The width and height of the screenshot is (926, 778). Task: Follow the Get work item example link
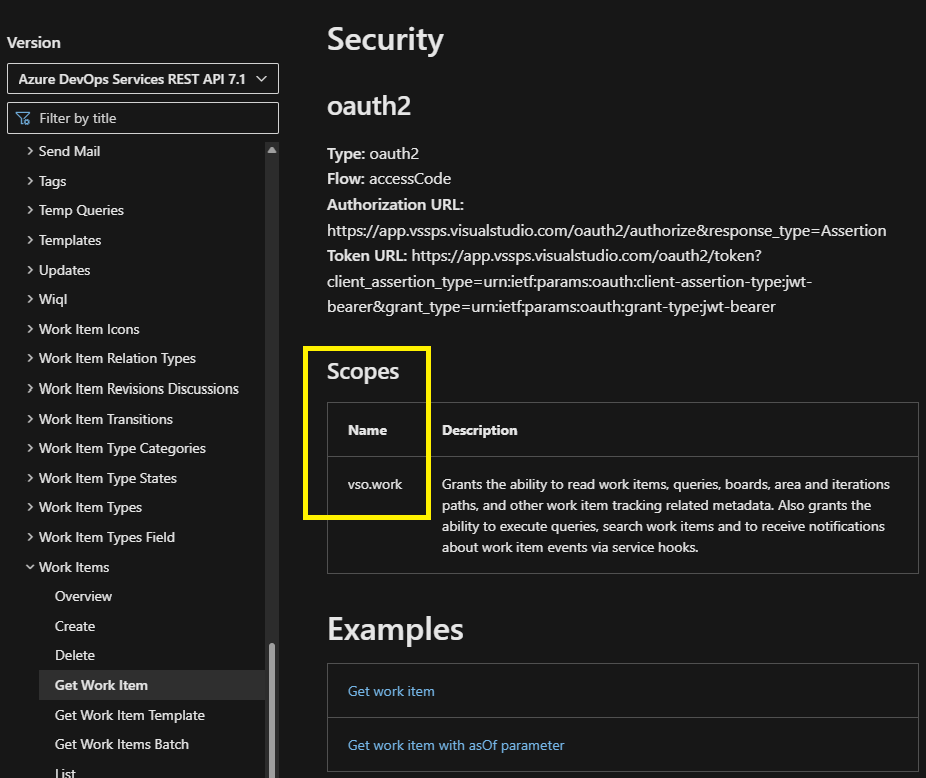click(x=391, y=691)
